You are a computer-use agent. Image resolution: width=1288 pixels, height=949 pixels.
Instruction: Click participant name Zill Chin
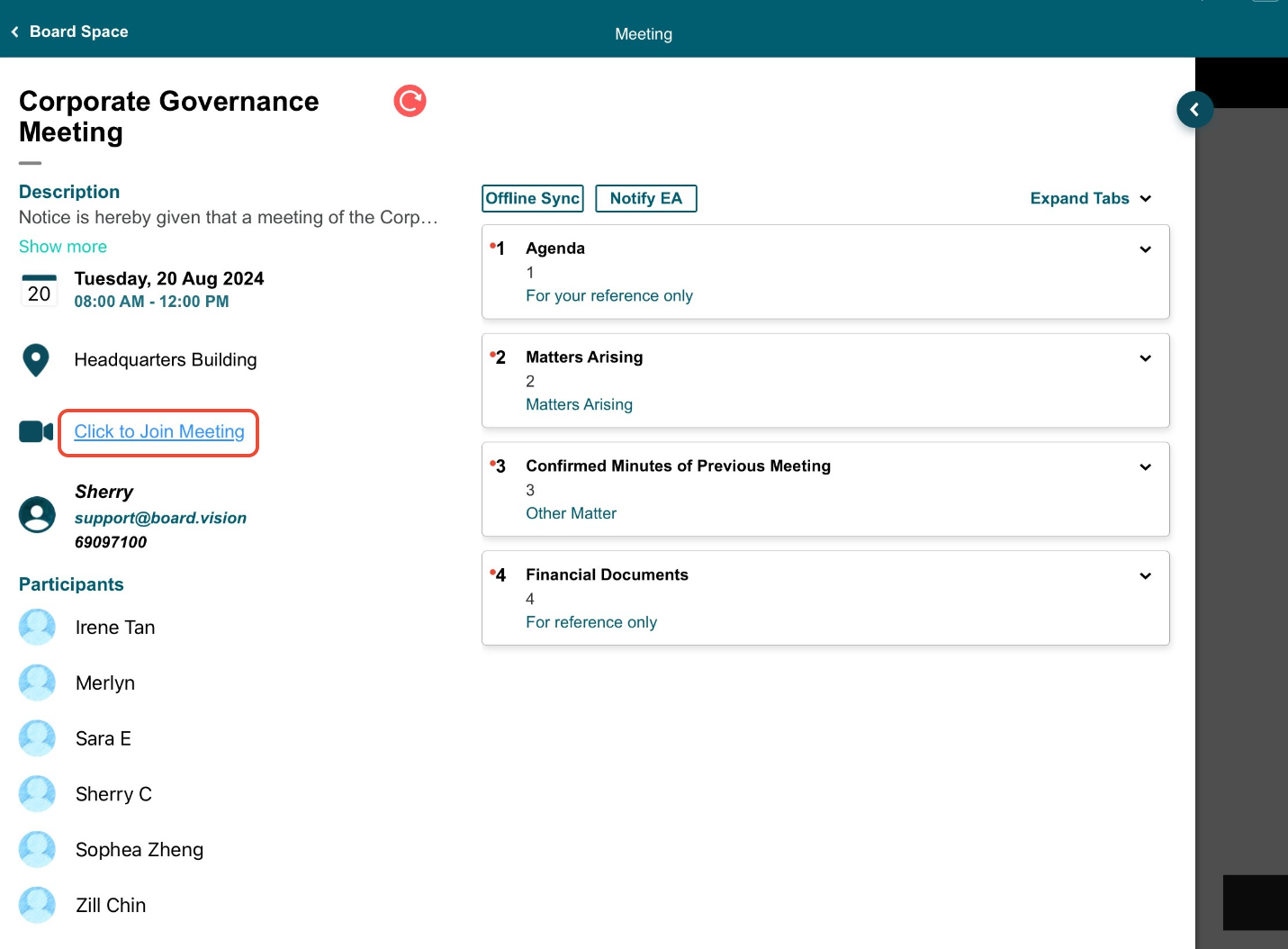(x=111, y=906)
